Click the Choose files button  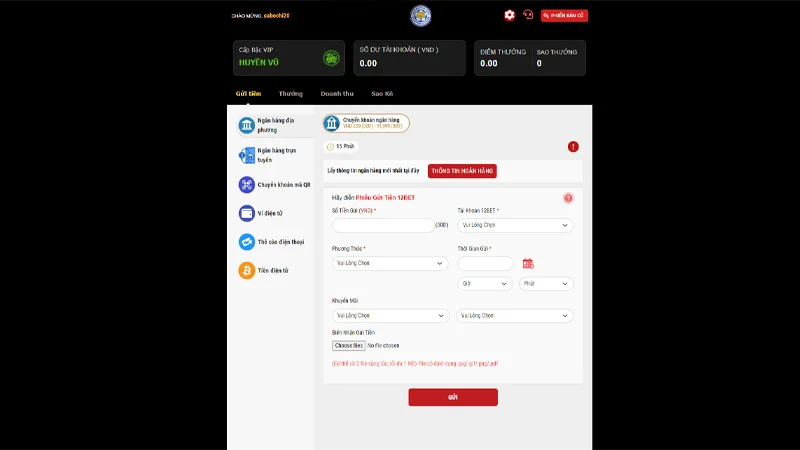click(348, 345)
